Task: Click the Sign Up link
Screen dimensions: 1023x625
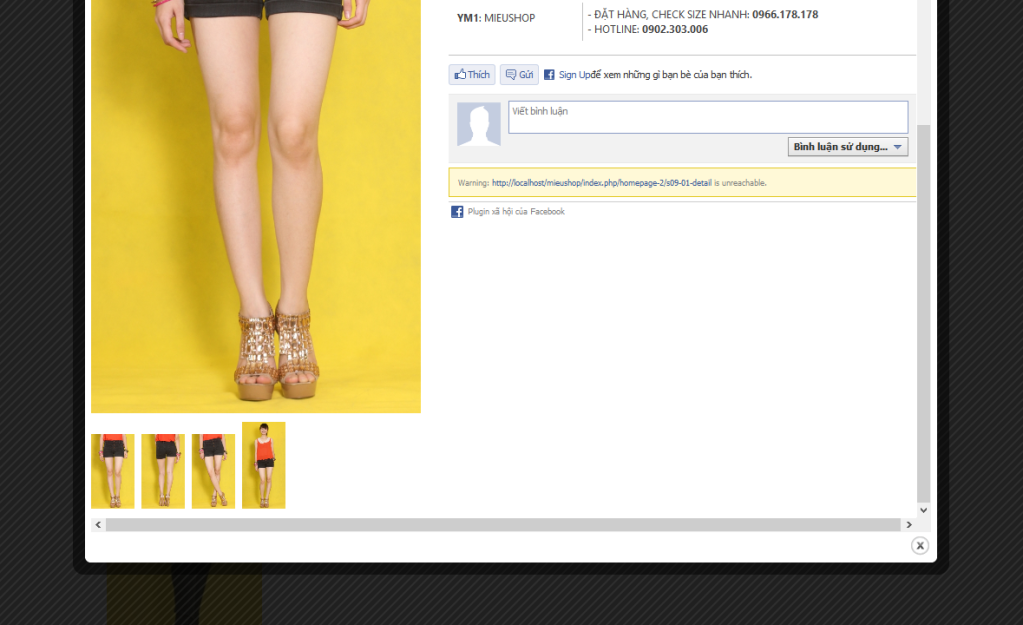Action: [575, 74]
